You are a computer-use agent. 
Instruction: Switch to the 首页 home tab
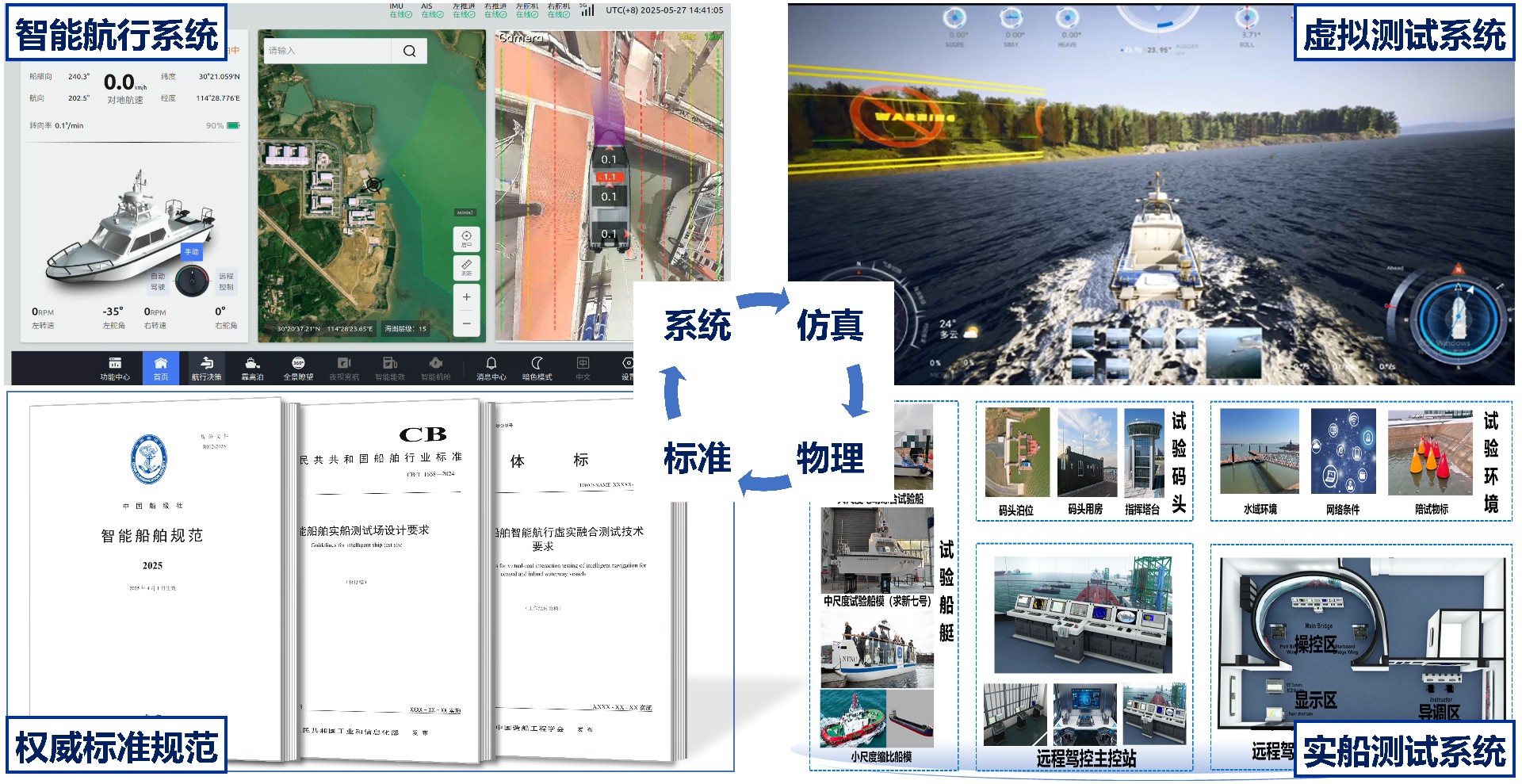(161, 367)
